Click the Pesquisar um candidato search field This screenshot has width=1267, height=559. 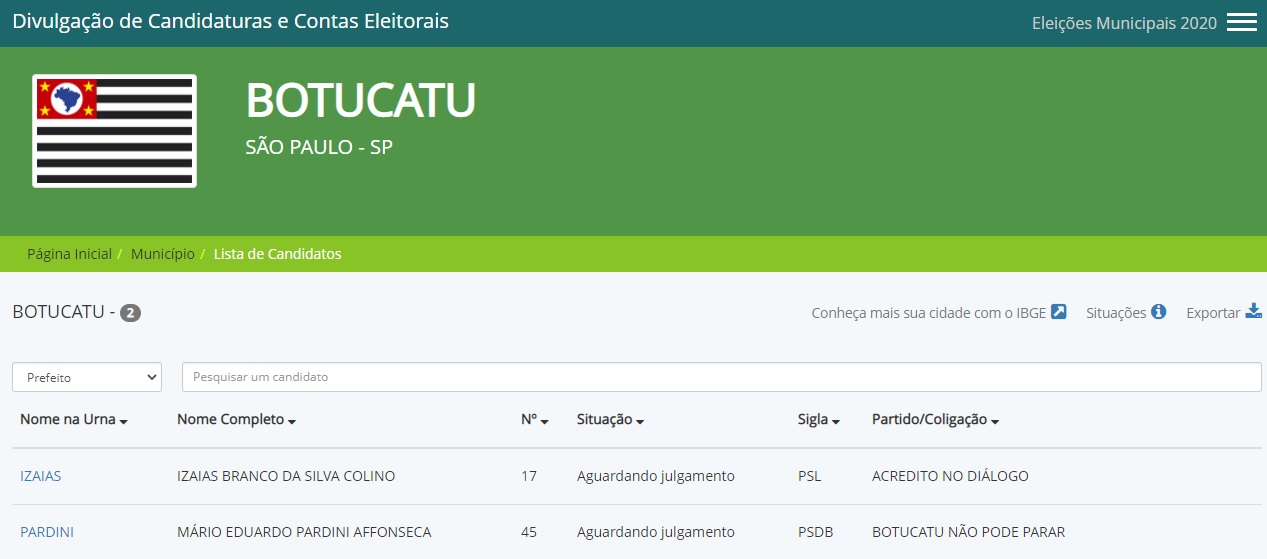[x=720, y=377]
